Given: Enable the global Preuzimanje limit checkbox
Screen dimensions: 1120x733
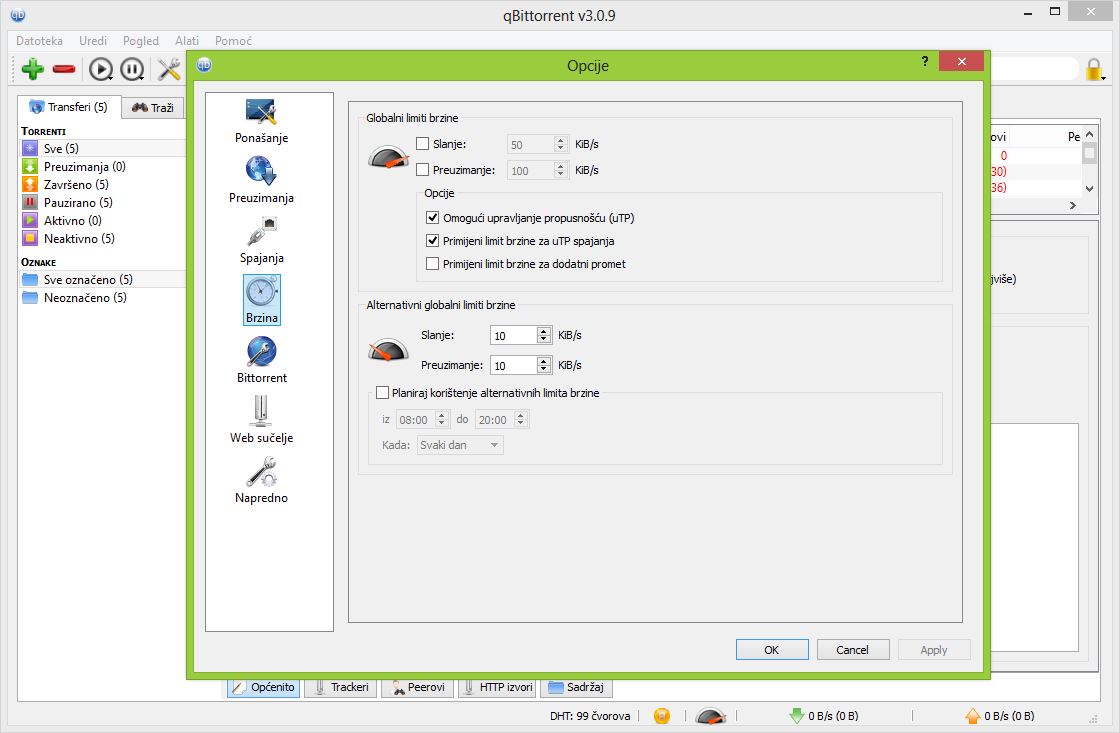Looking at the screenshot, I should click(422, 169).
